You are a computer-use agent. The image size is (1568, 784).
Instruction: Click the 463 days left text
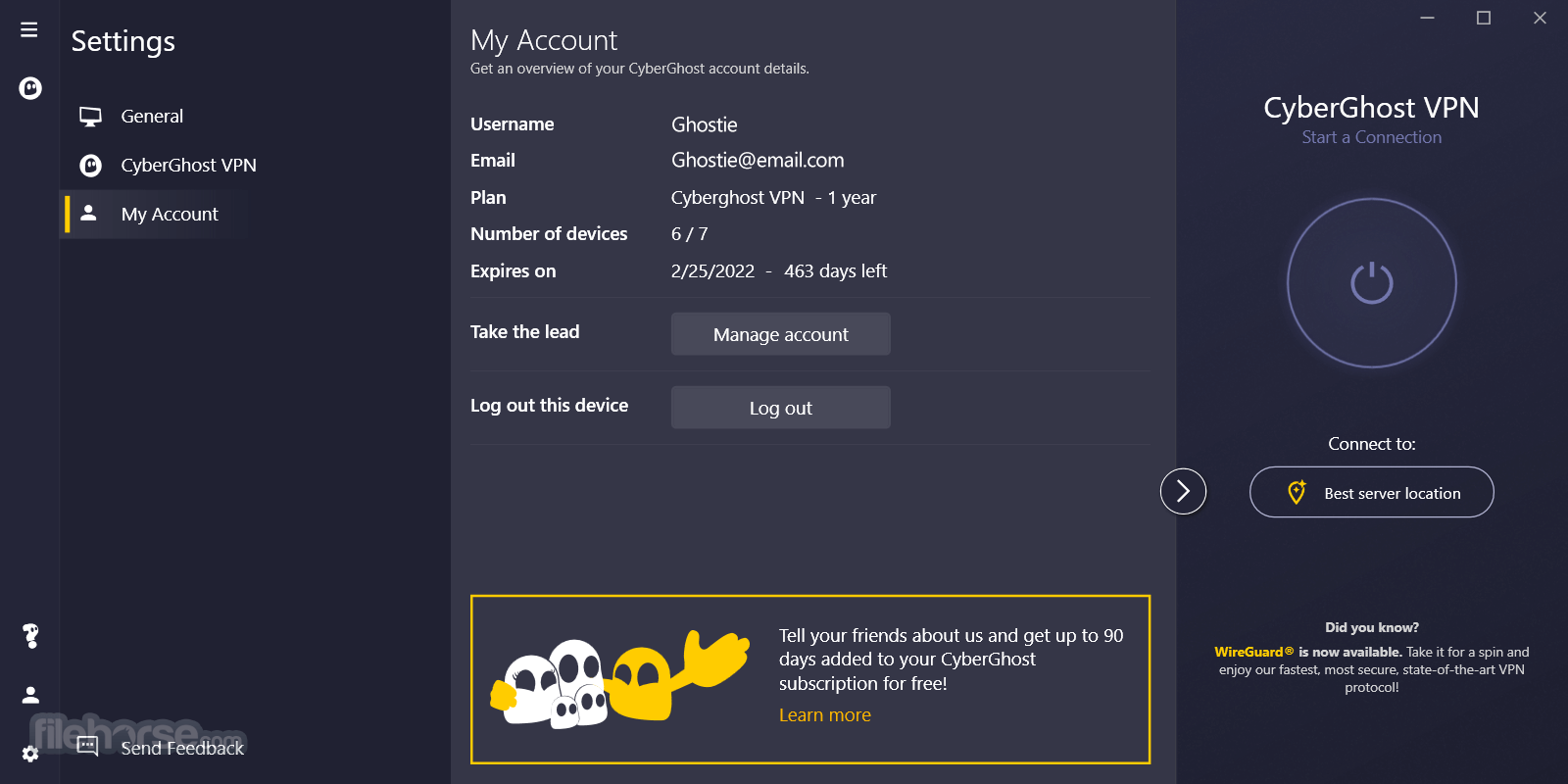point(835,271)
